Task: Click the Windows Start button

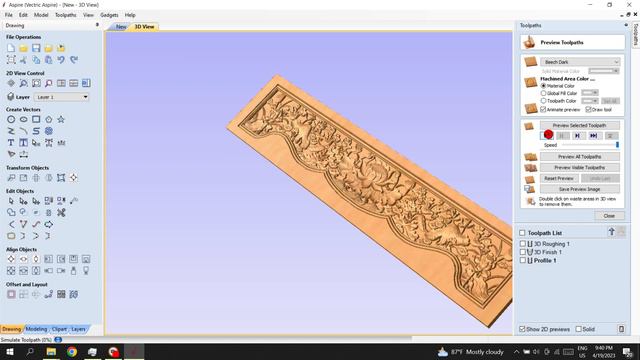Action: tap(10, 352)
